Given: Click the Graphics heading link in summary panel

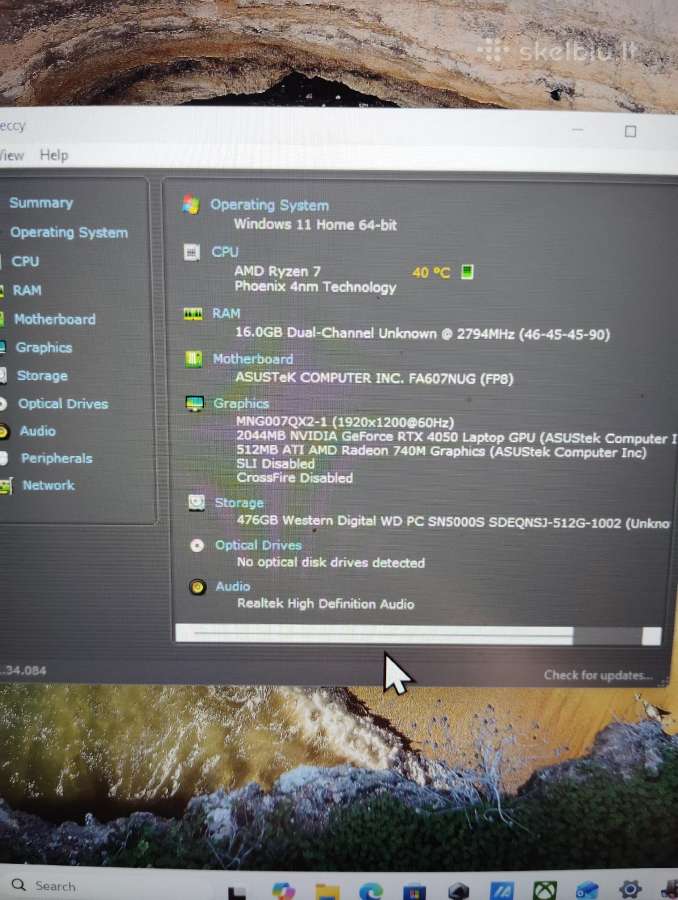Looking at the screenshot, I should (241, 404).
